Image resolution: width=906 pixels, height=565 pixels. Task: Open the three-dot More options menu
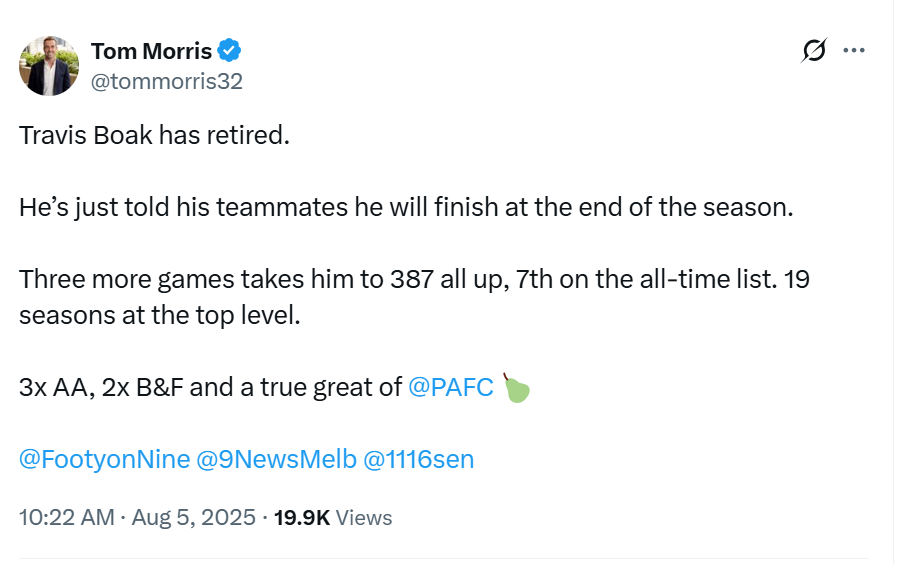point(854,51)
